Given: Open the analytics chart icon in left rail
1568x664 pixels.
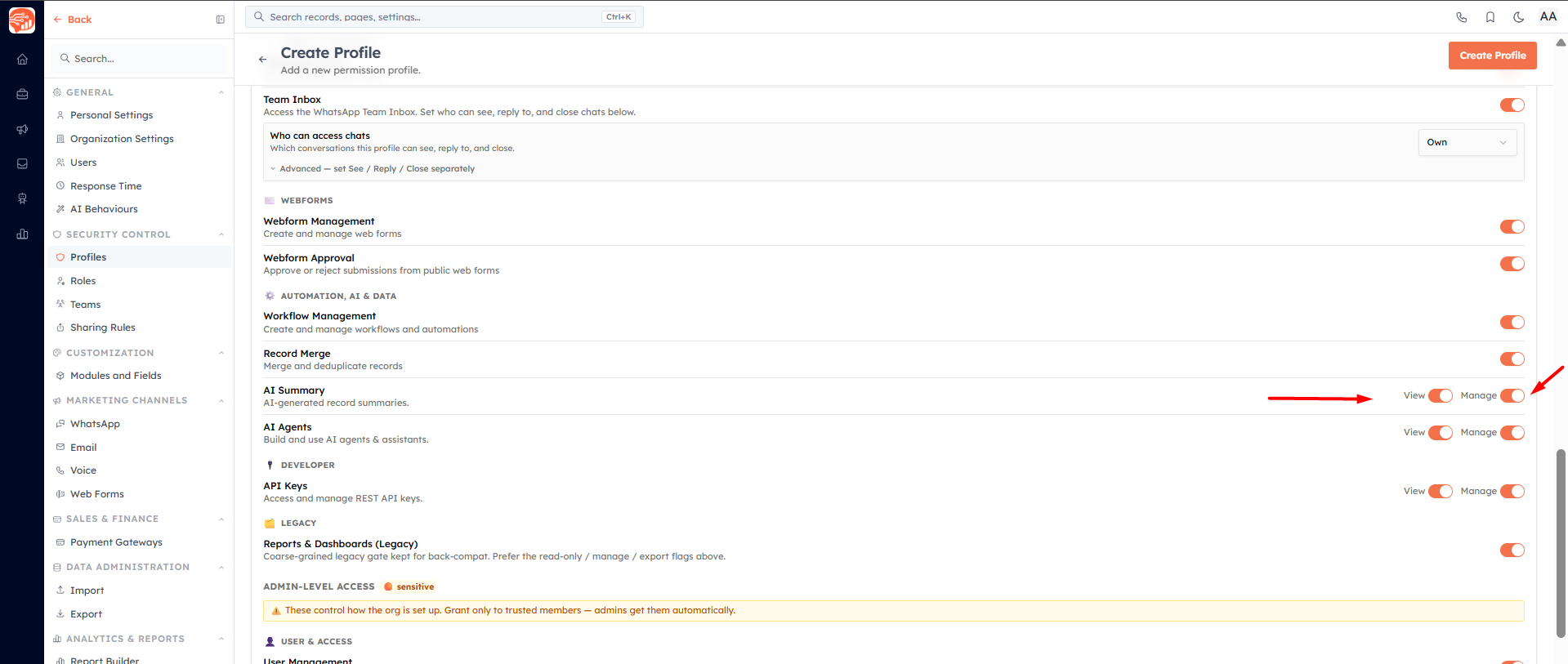Looking at the screenshot, I should coord(22,234).
